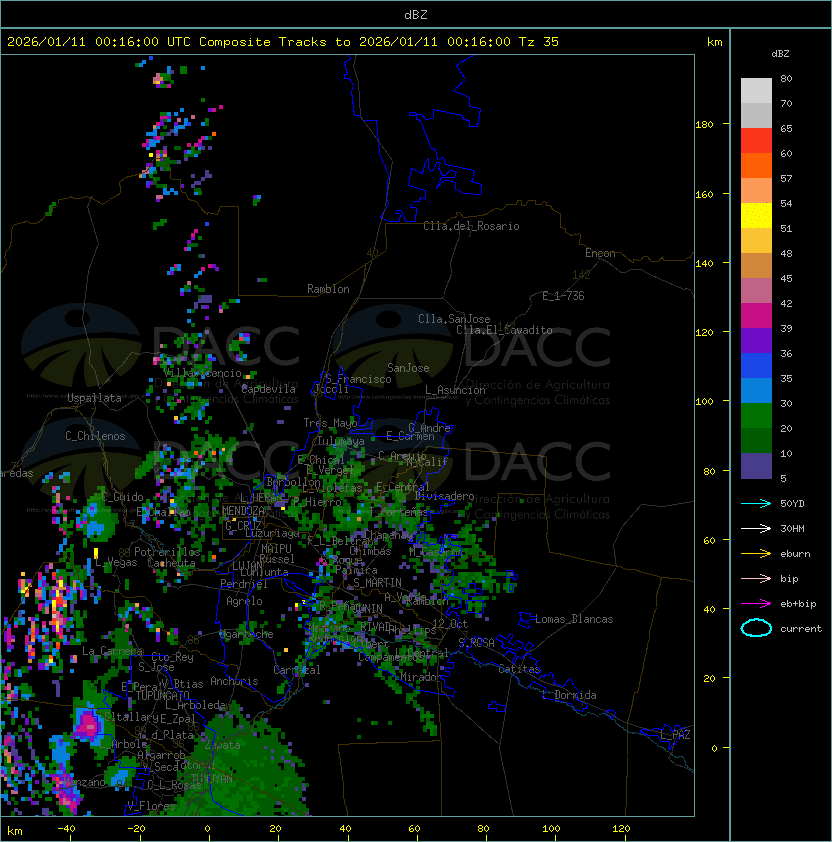
Task: Click the 120 km horizontal axis tick label
Action: pos(621,828)
